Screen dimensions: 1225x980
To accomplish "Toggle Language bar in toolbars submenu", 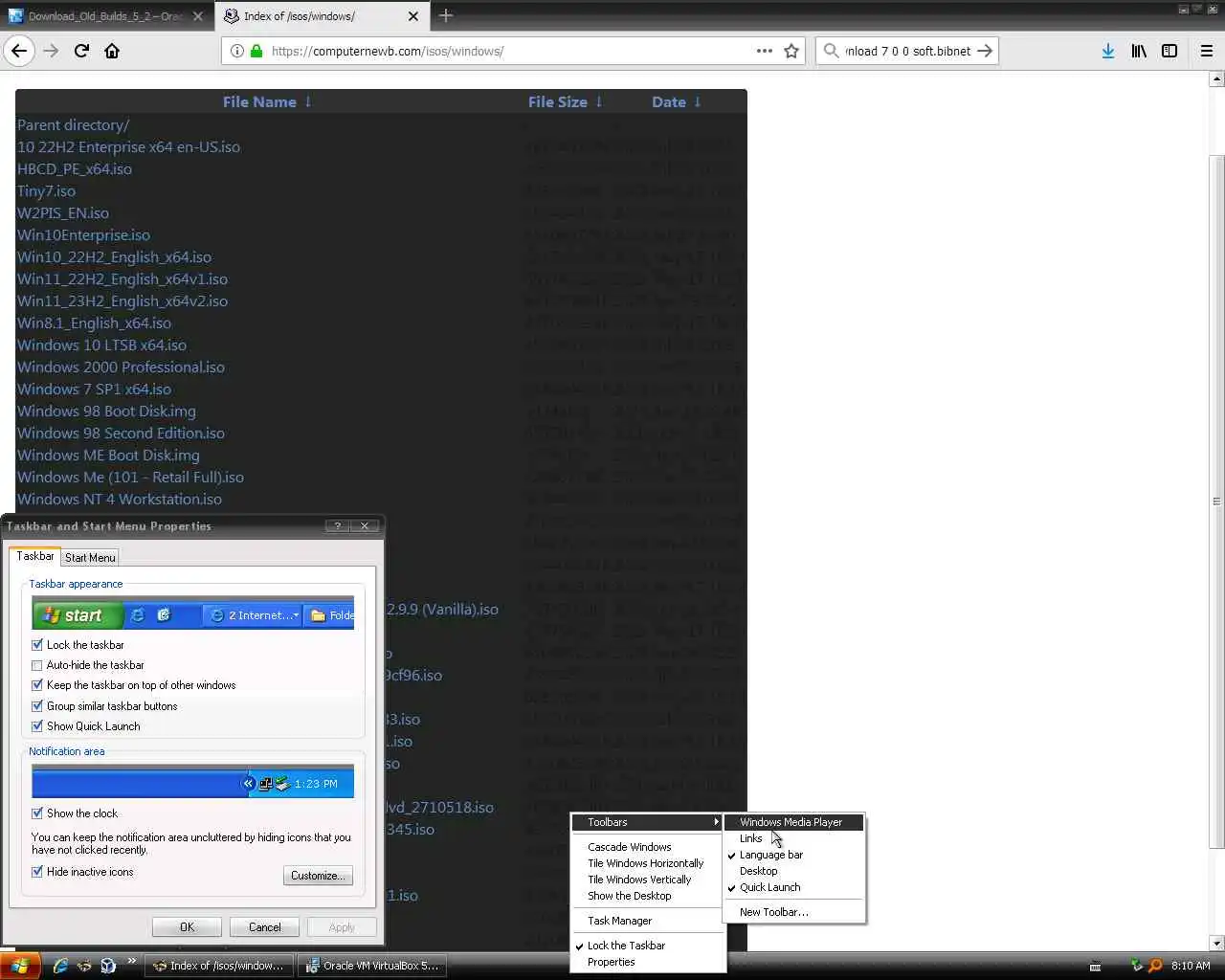I will [794, 855].
